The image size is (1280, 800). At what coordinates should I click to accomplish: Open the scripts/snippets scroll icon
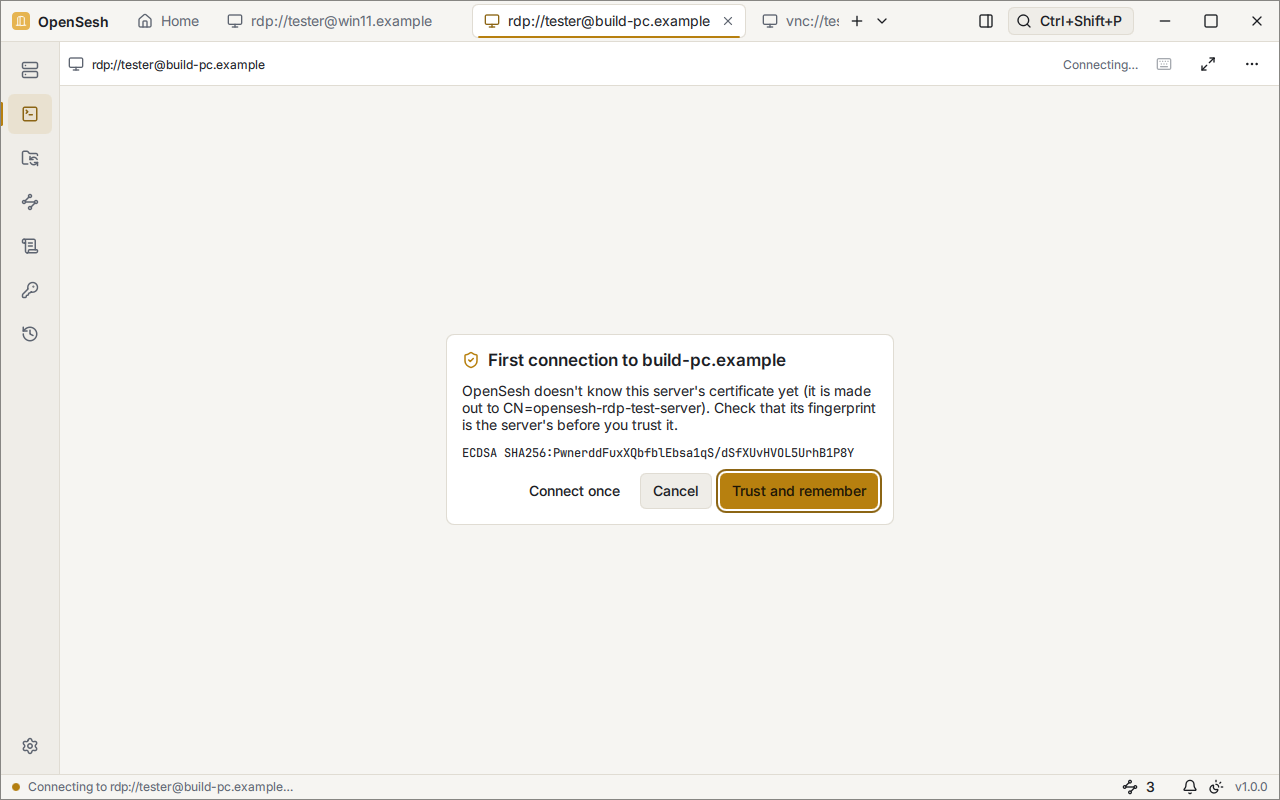click(x=30, y=246)
